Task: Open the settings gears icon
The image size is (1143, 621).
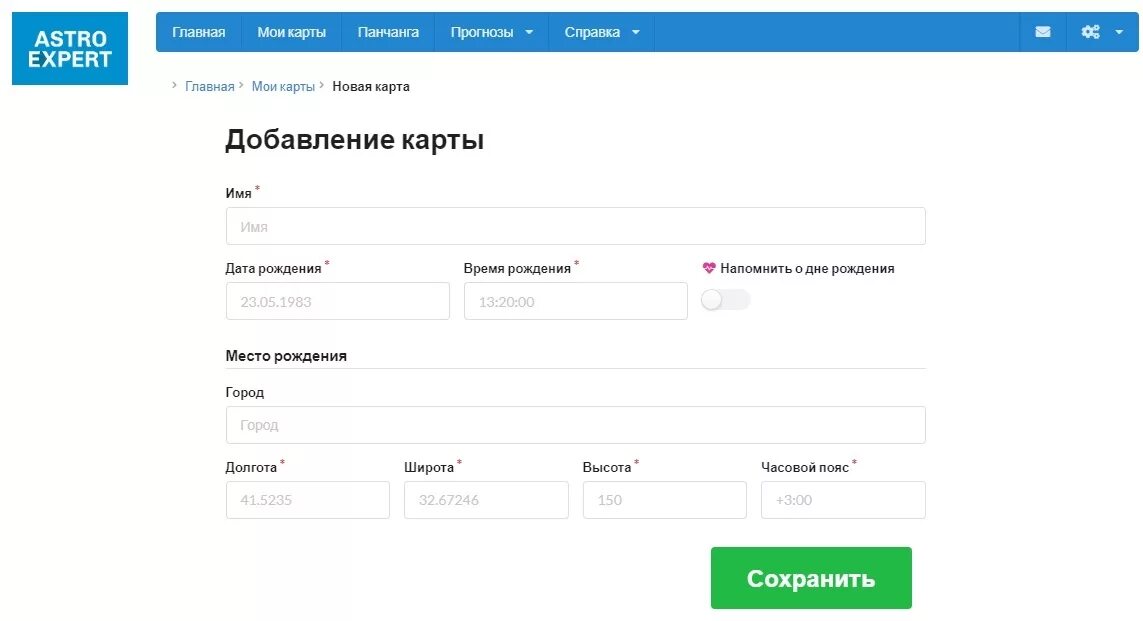Action: coord(1091,32)
